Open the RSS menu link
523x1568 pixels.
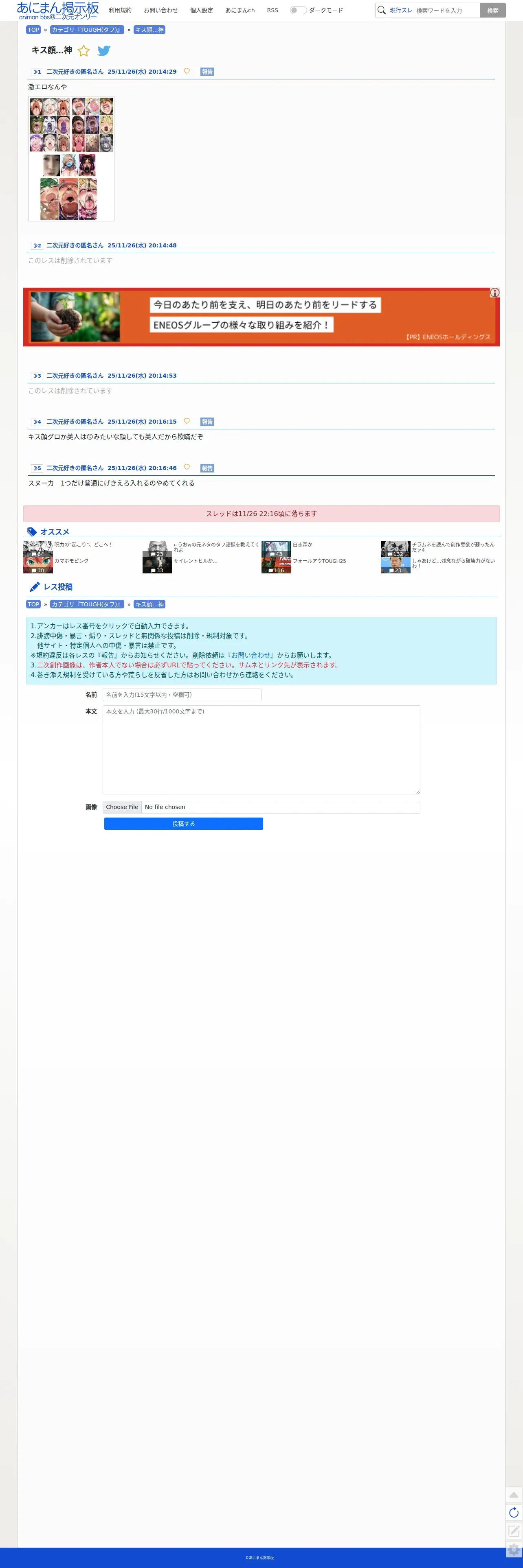pos(272,10)
